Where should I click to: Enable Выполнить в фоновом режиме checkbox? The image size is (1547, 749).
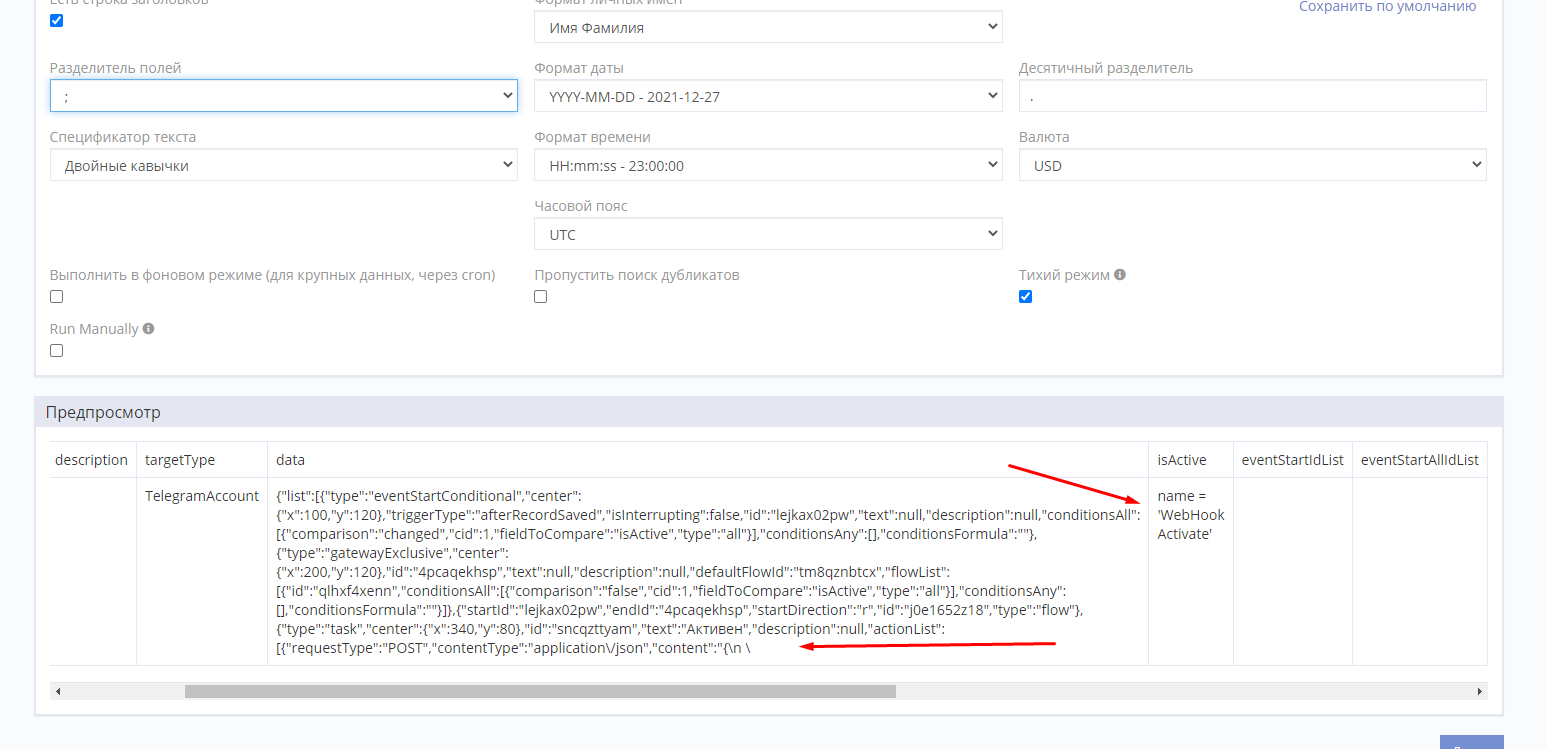point(57,297)
